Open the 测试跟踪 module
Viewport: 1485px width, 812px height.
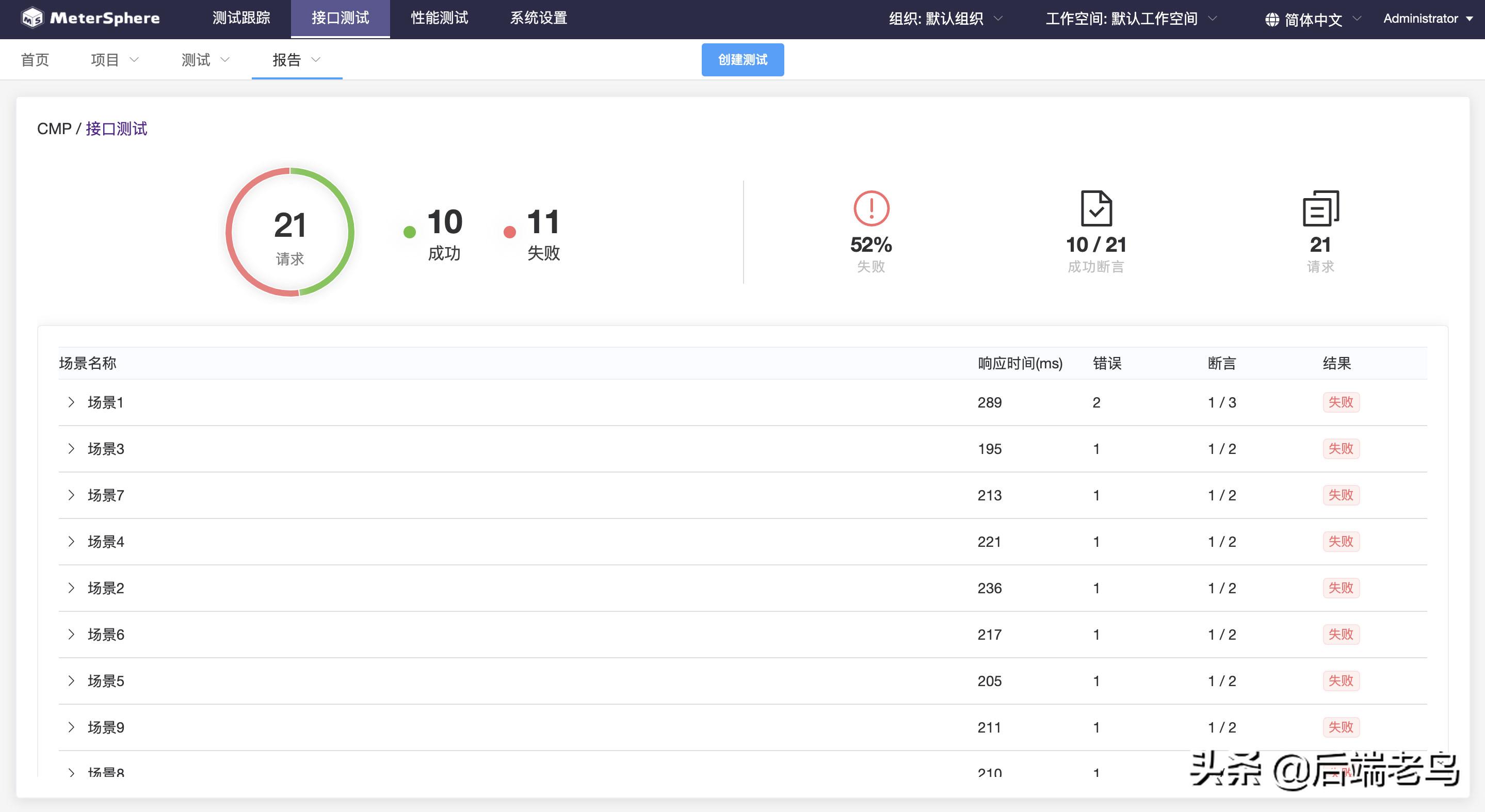click(x=241, y=19)
